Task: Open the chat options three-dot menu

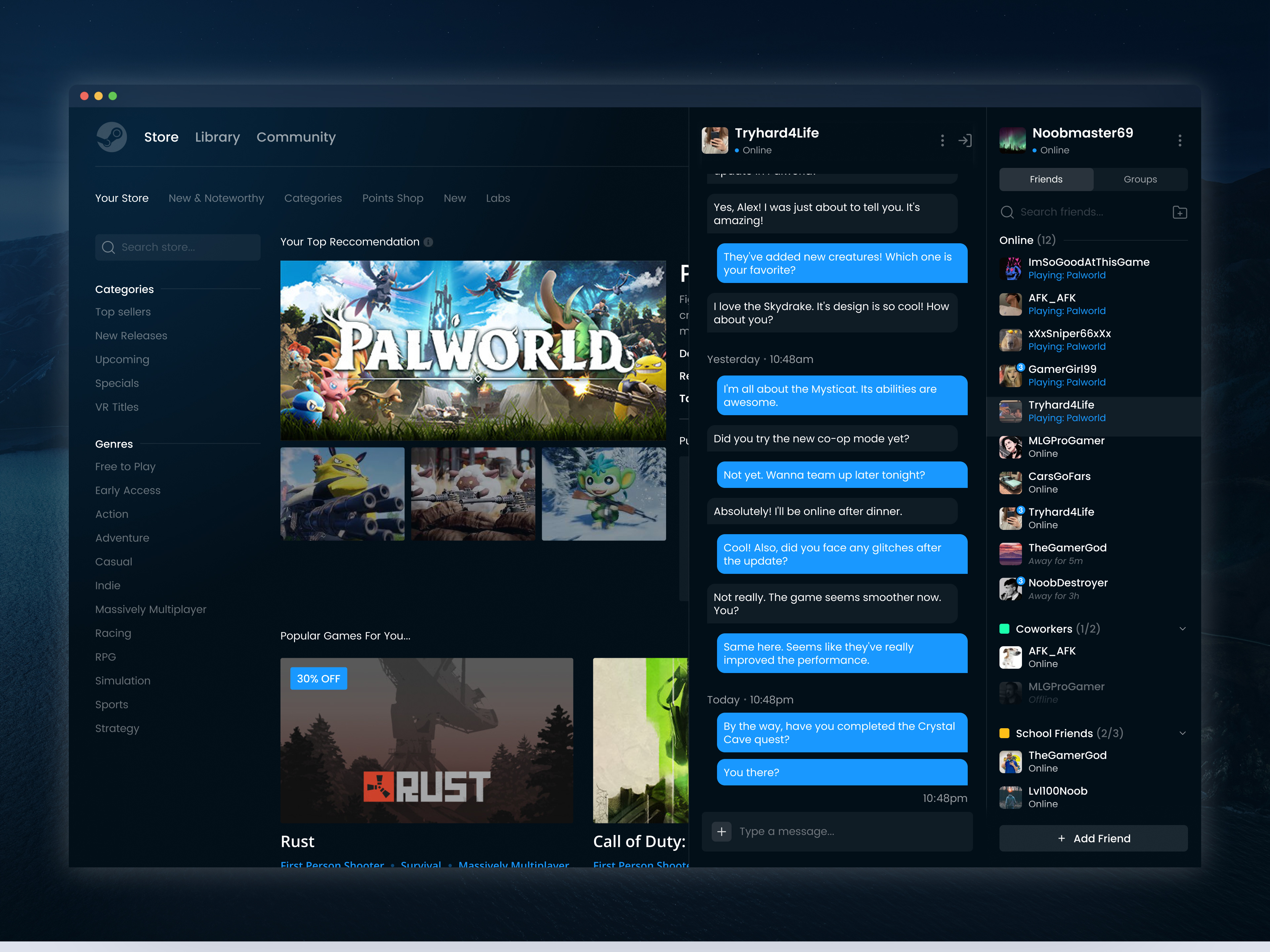Action: [x=942, y=139]
